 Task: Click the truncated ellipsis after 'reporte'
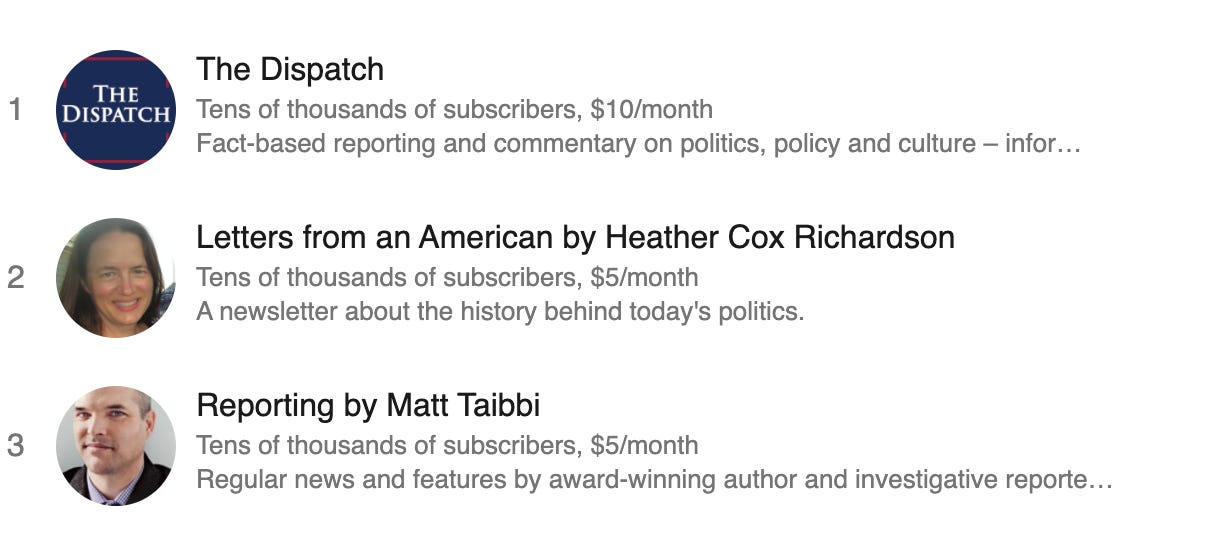tap(1102, 480)
